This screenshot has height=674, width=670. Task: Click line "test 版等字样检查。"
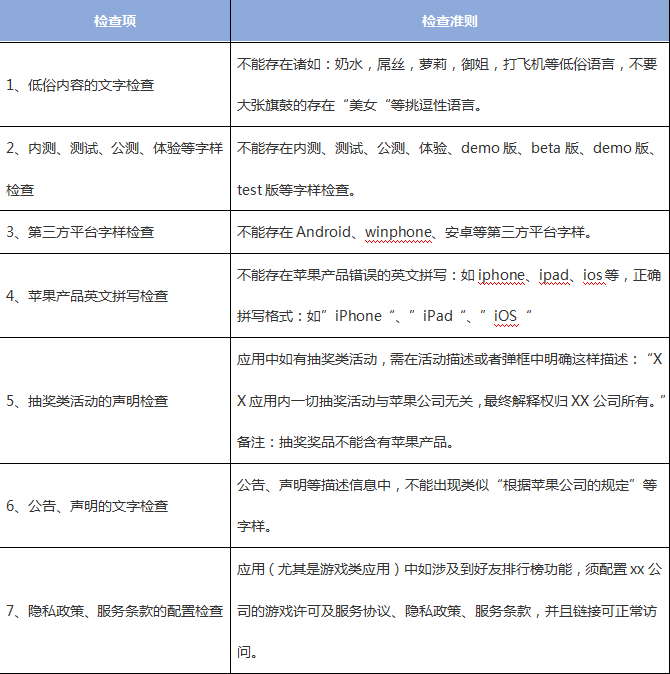pyautogui.click(x=297, y=190)
